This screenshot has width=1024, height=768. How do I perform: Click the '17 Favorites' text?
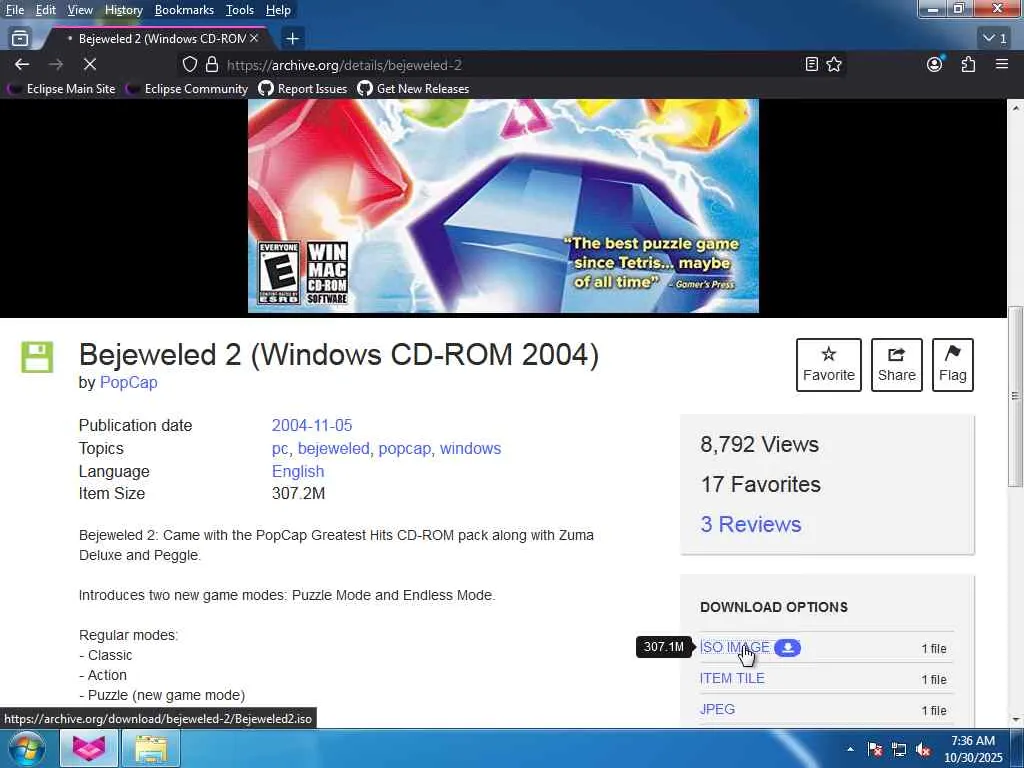tap(761, 485)
